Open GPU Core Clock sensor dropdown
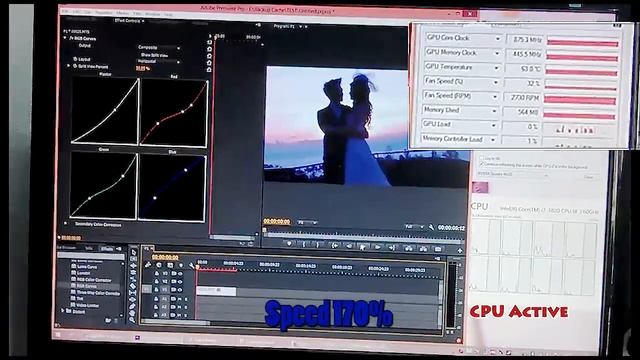Image resolution: width=640 pixels, height=360 pixels. coord(498,39)
